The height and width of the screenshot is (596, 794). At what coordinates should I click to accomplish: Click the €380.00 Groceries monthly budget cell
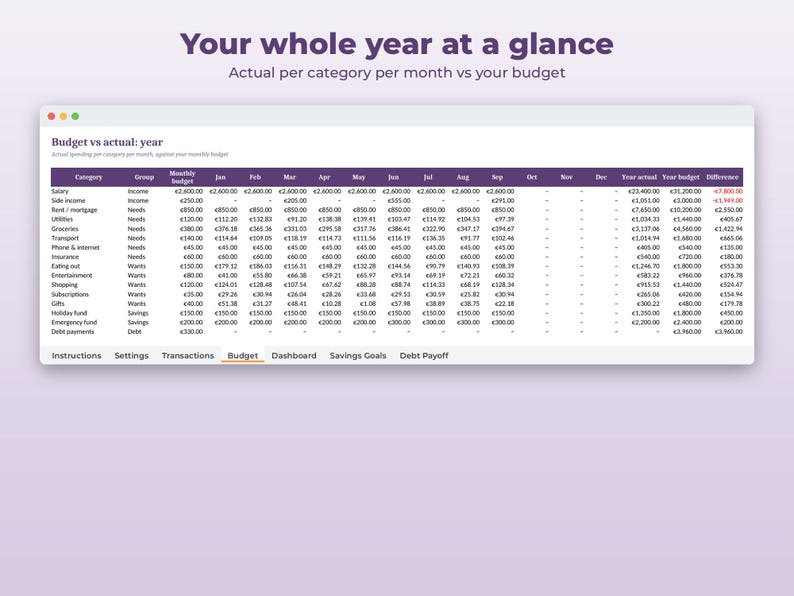191,229
